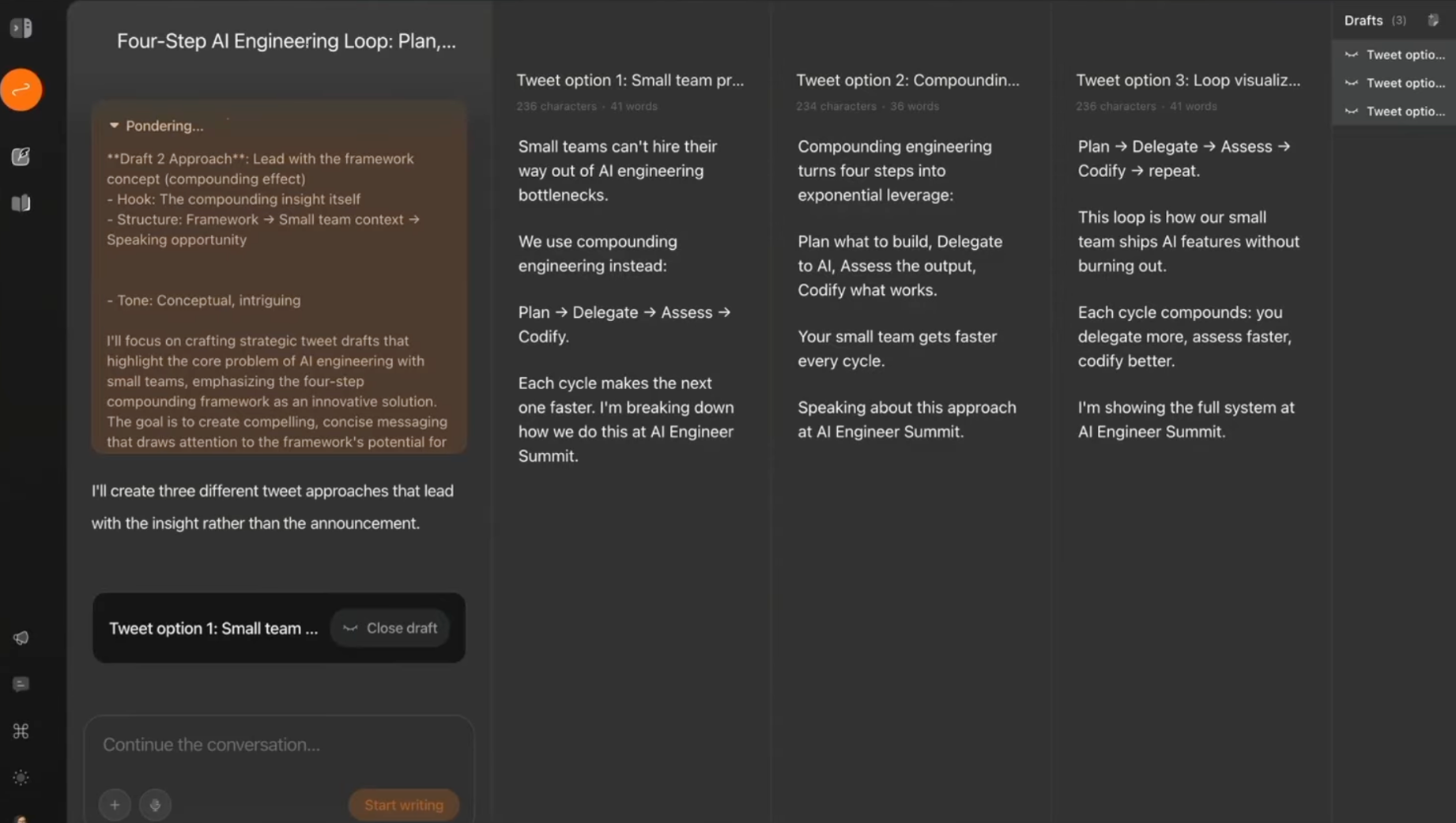
Task: Select the second Tweet option draft entry
Action: click(1405, 83)
